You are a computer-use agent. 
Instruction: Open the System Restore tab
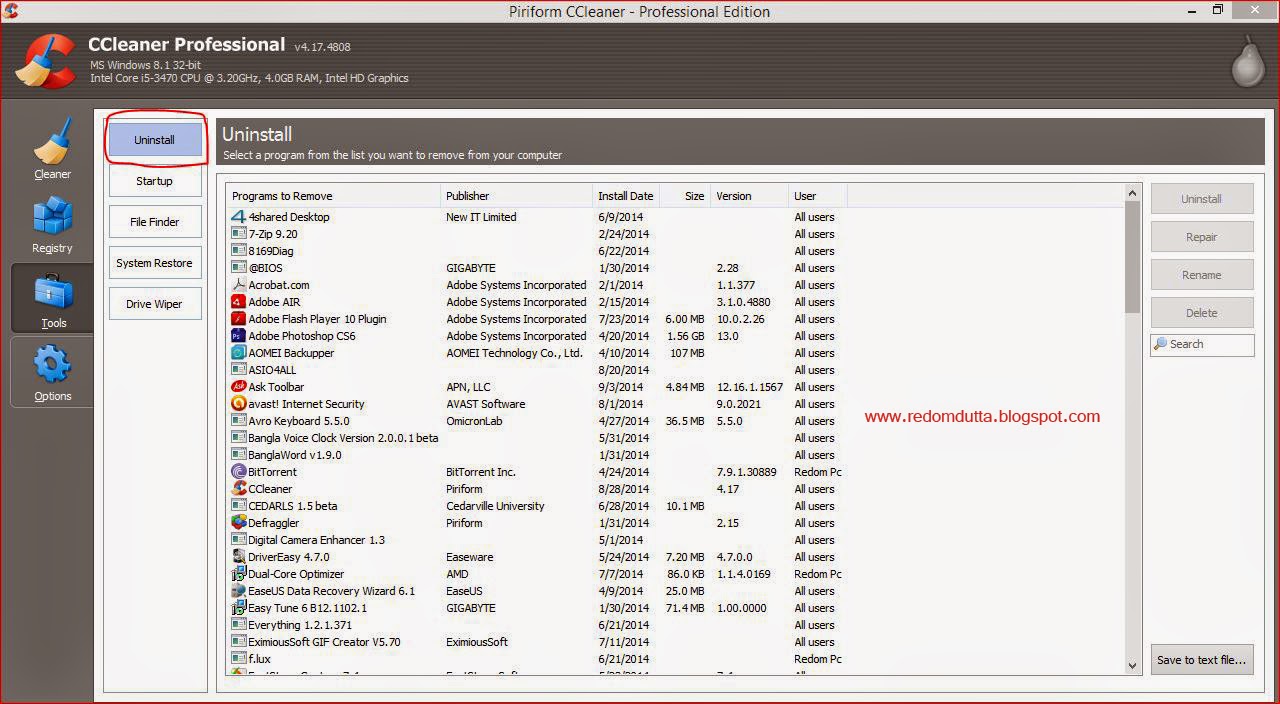[155, 263]
